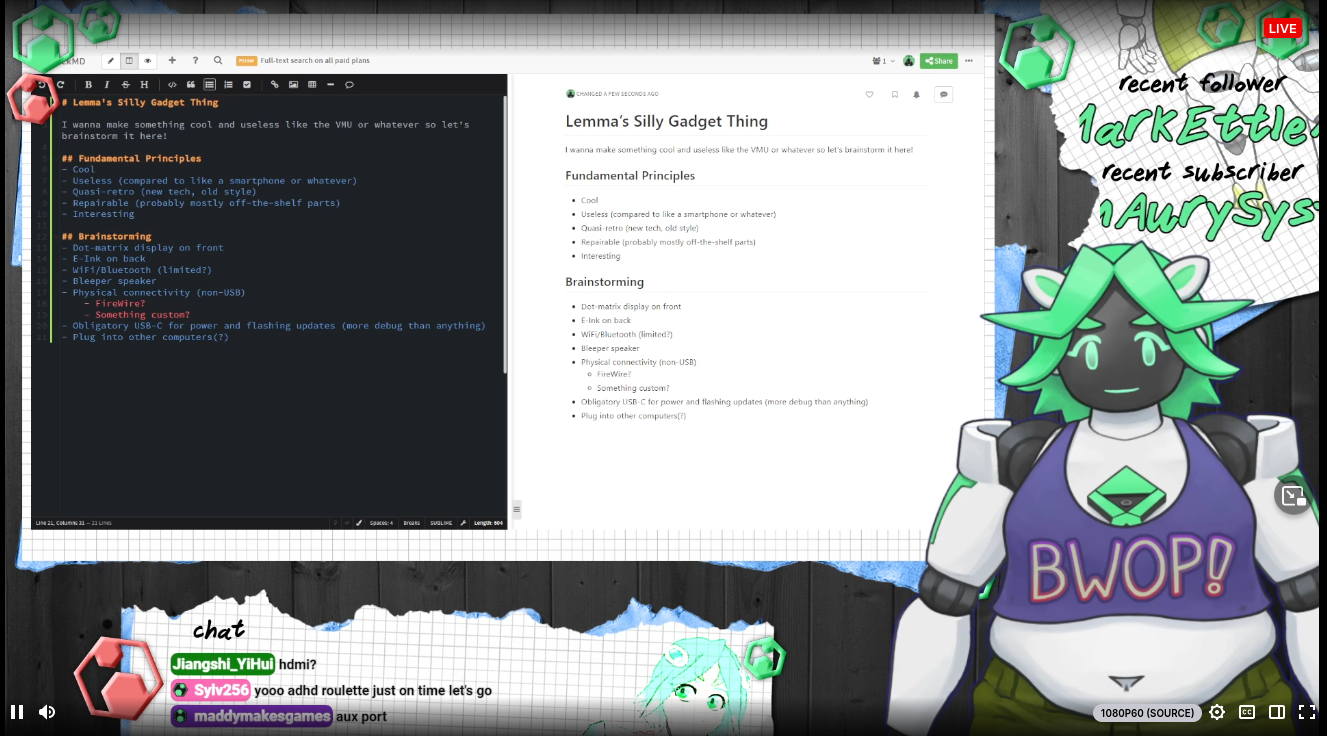The width and height of the screenshot is (1327, 736).
Task: Open the 1080P60 (SOURCE) quality selector
Action: click(1147, 713)
